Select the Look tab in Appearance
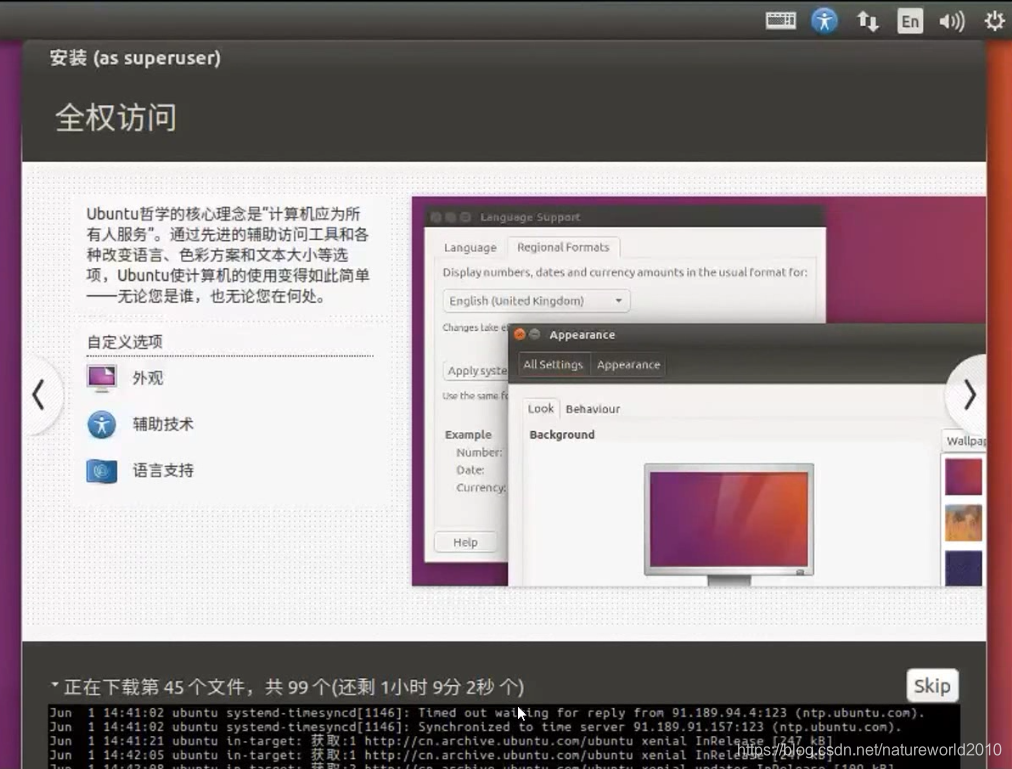Screen dimensions: 1012x769 point(540,408)
